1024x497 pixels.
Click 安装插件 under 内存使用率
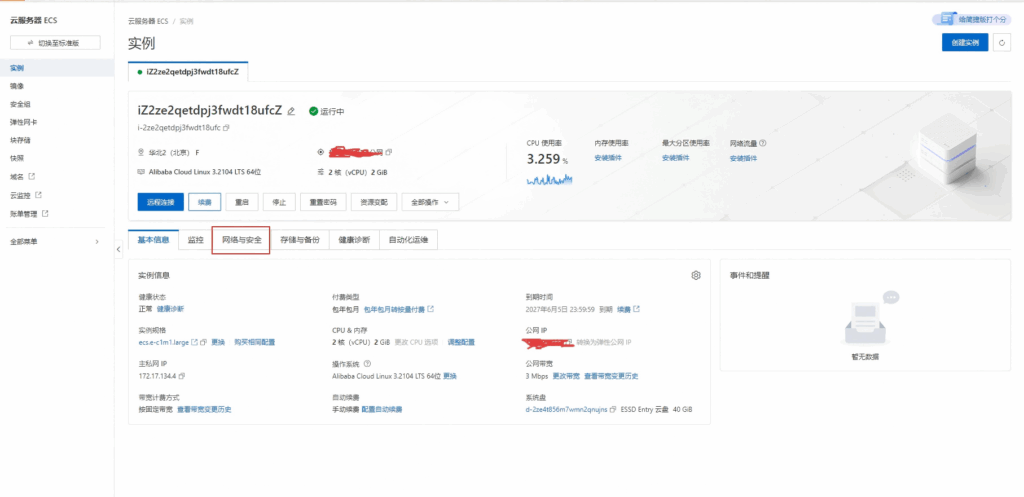pyautogui.click(x=608, y=158)
